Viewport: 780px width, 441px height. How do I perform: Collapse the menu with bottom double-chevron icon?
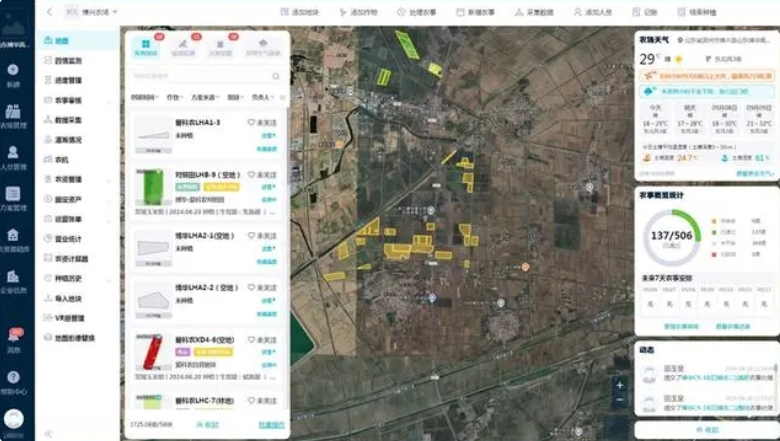click(x=48, y=434)
